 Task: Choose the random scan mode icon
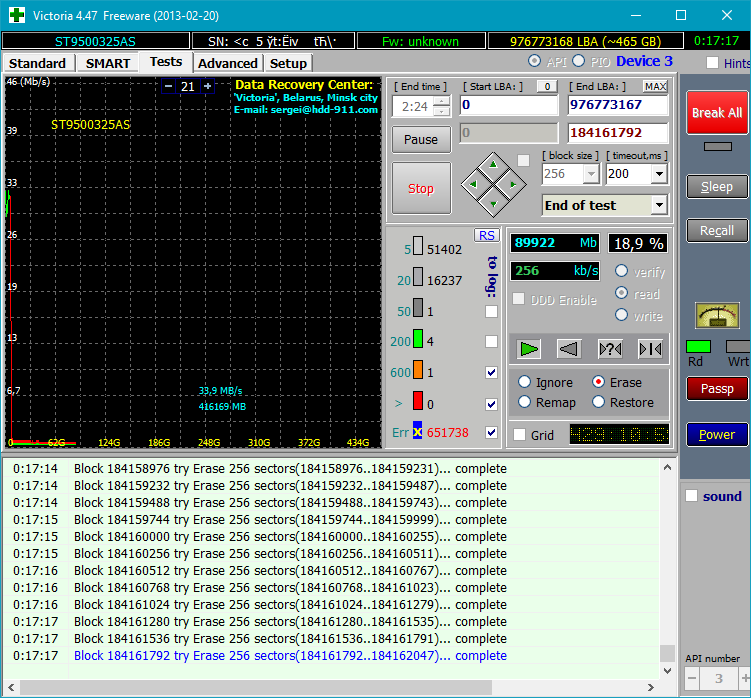[610, 349]
